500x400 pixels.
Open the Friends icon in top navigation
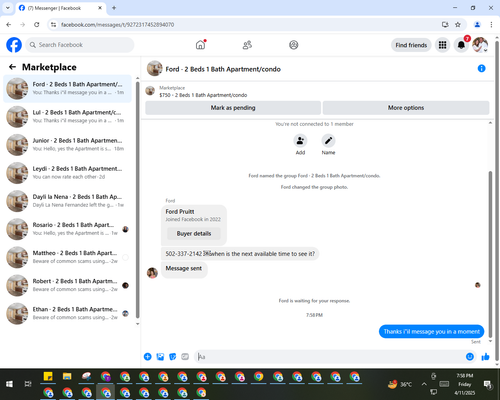(247, 45)
